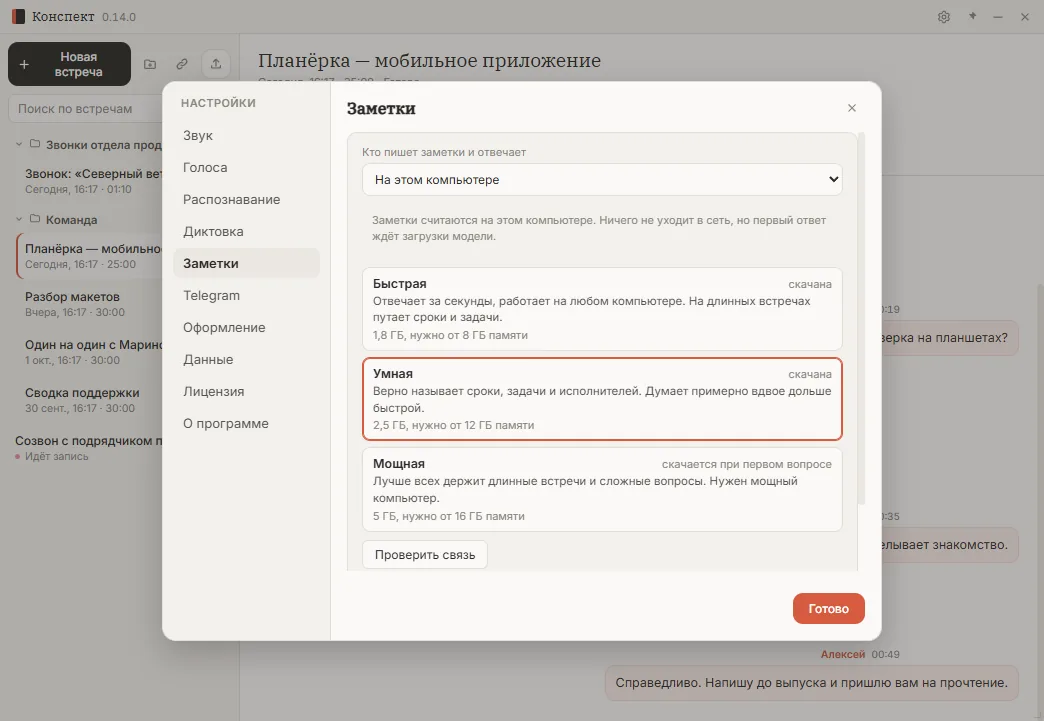
Task: Select the Умная model option
Action: pyautogui.click(x=602, y=399)
